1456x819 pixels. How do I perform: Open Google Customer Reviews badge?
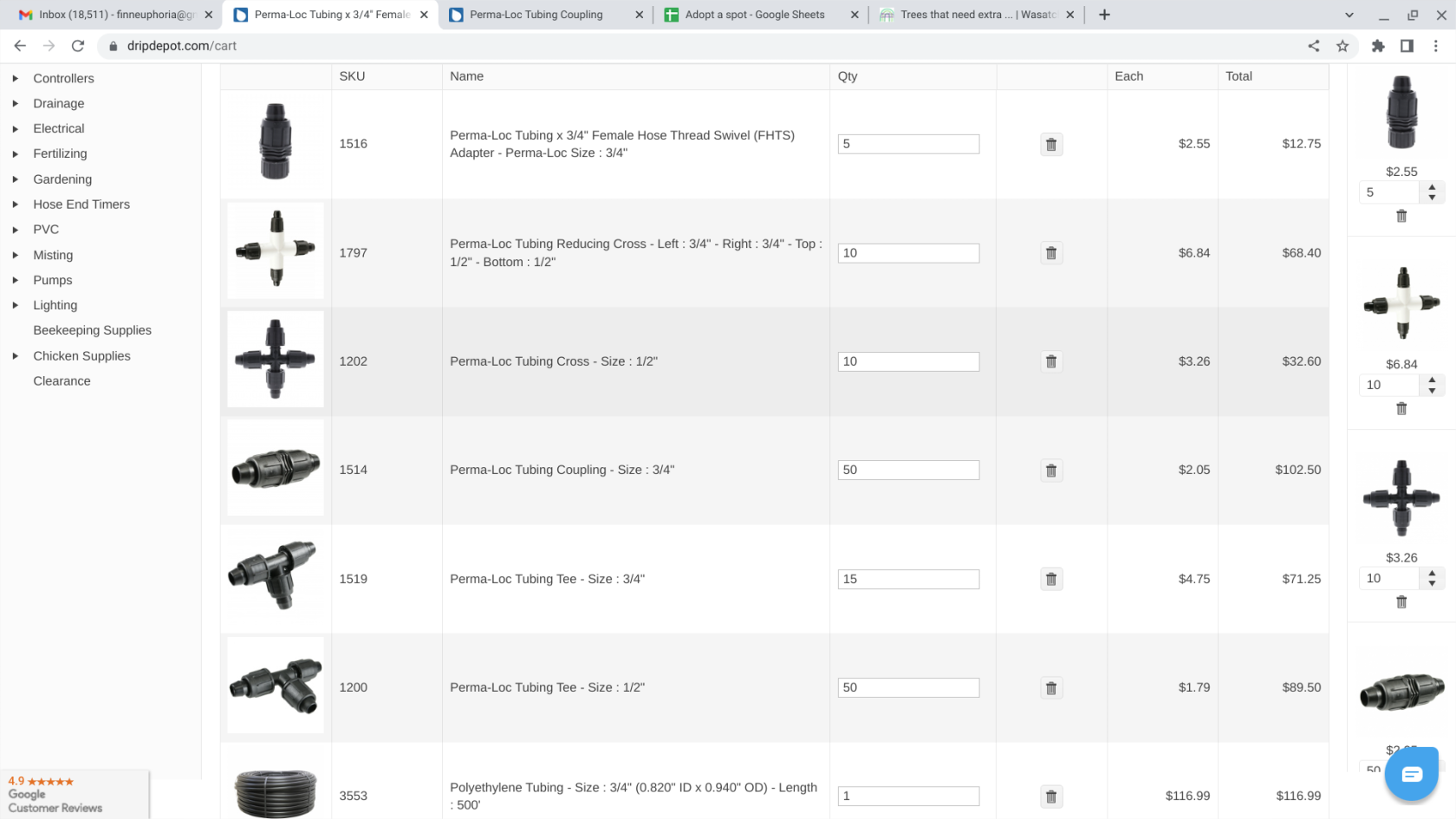(75, 795)
